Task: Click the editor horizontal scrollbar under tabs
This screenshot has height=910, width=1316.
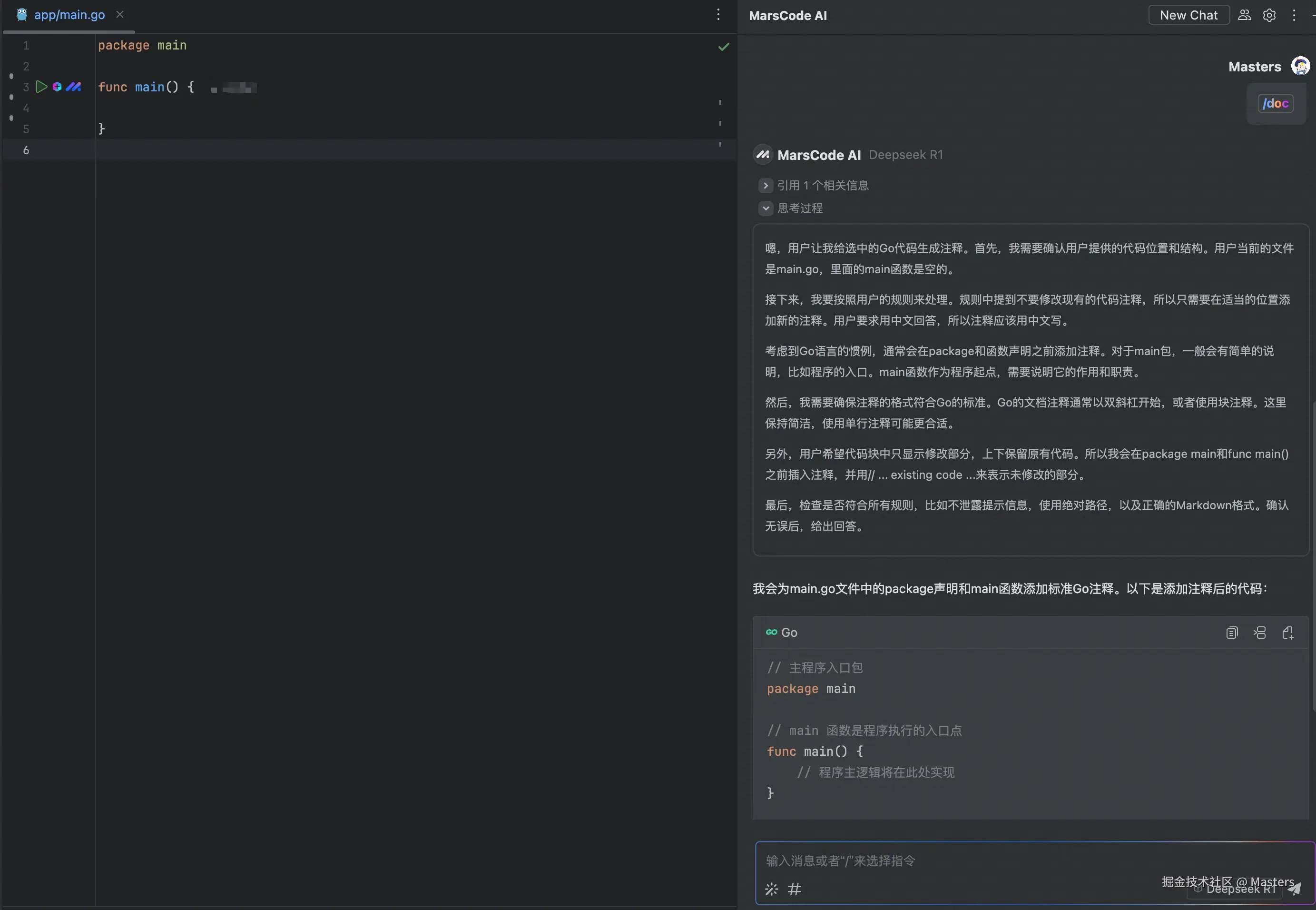Action: (x=69, y=32)
